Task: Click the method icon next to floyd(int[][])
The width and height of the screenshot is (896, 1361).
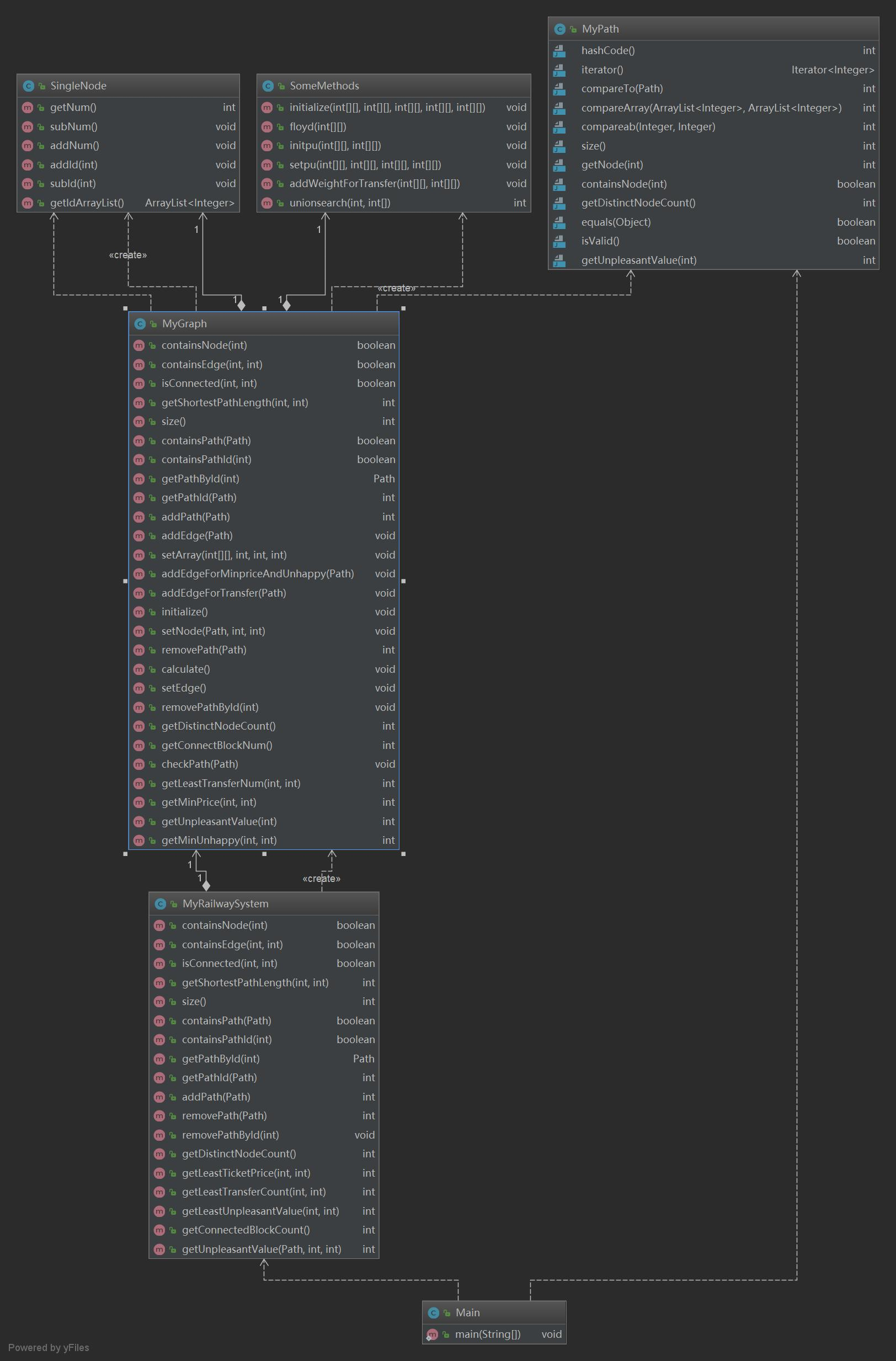Action: 266,127
